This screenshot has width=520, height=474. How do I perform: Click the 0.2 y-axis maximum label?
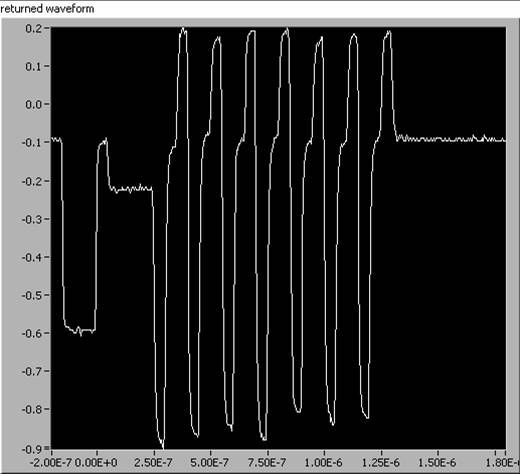click(x=33, y=28)
